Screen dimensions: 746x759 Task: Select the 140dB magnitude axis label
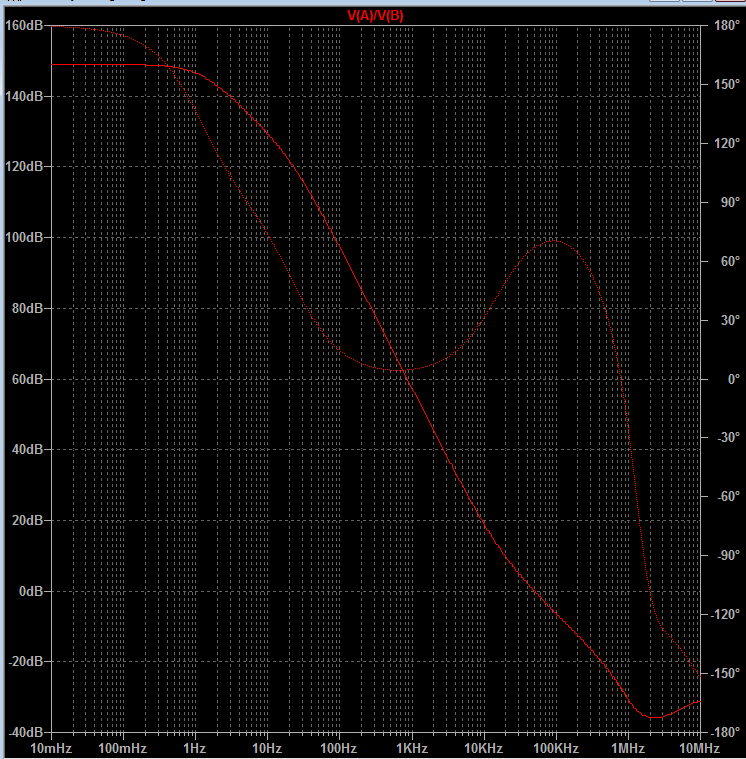point(24,96)
